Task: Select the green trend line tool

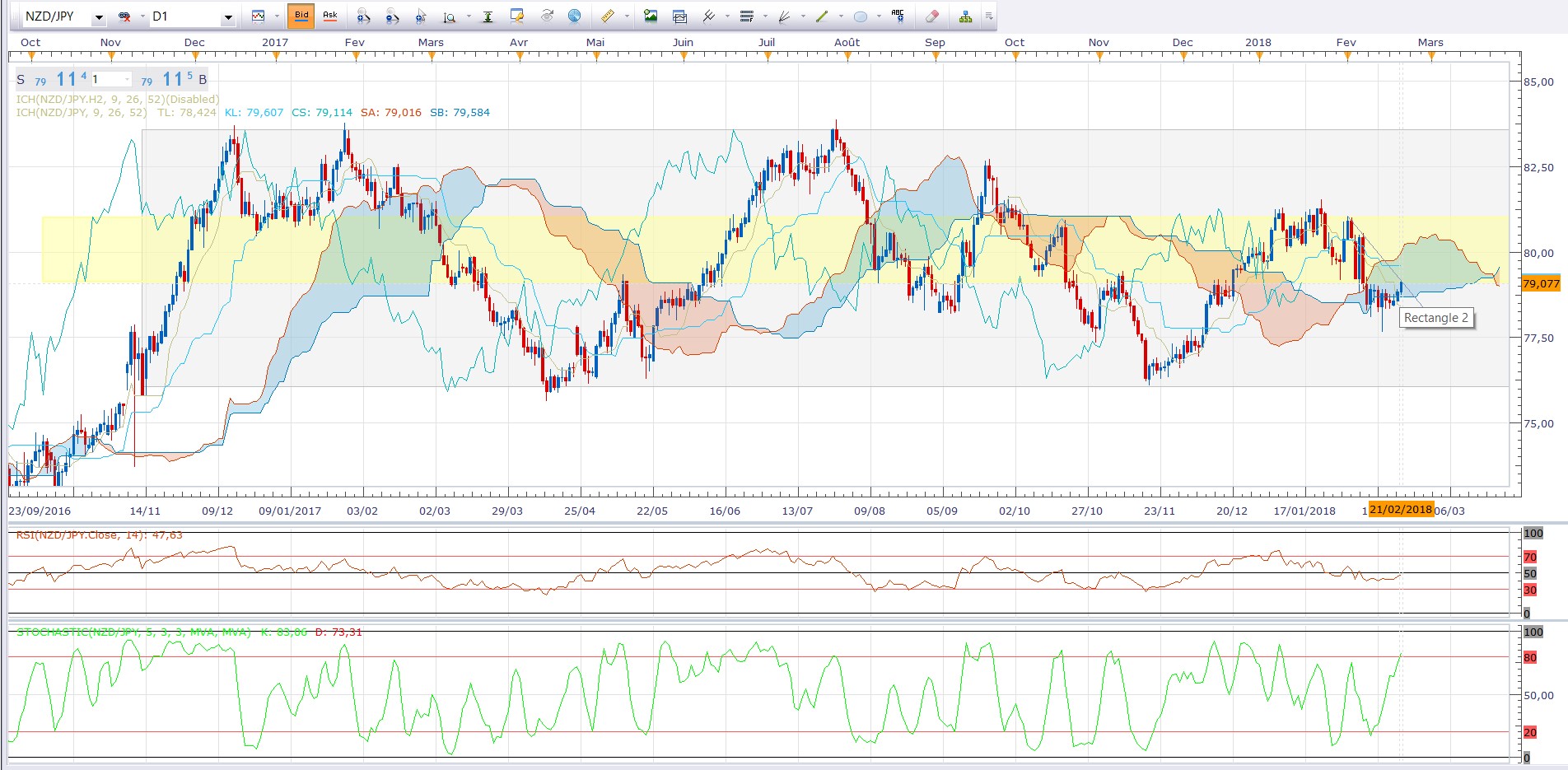Action: click(x=822, y=16)
